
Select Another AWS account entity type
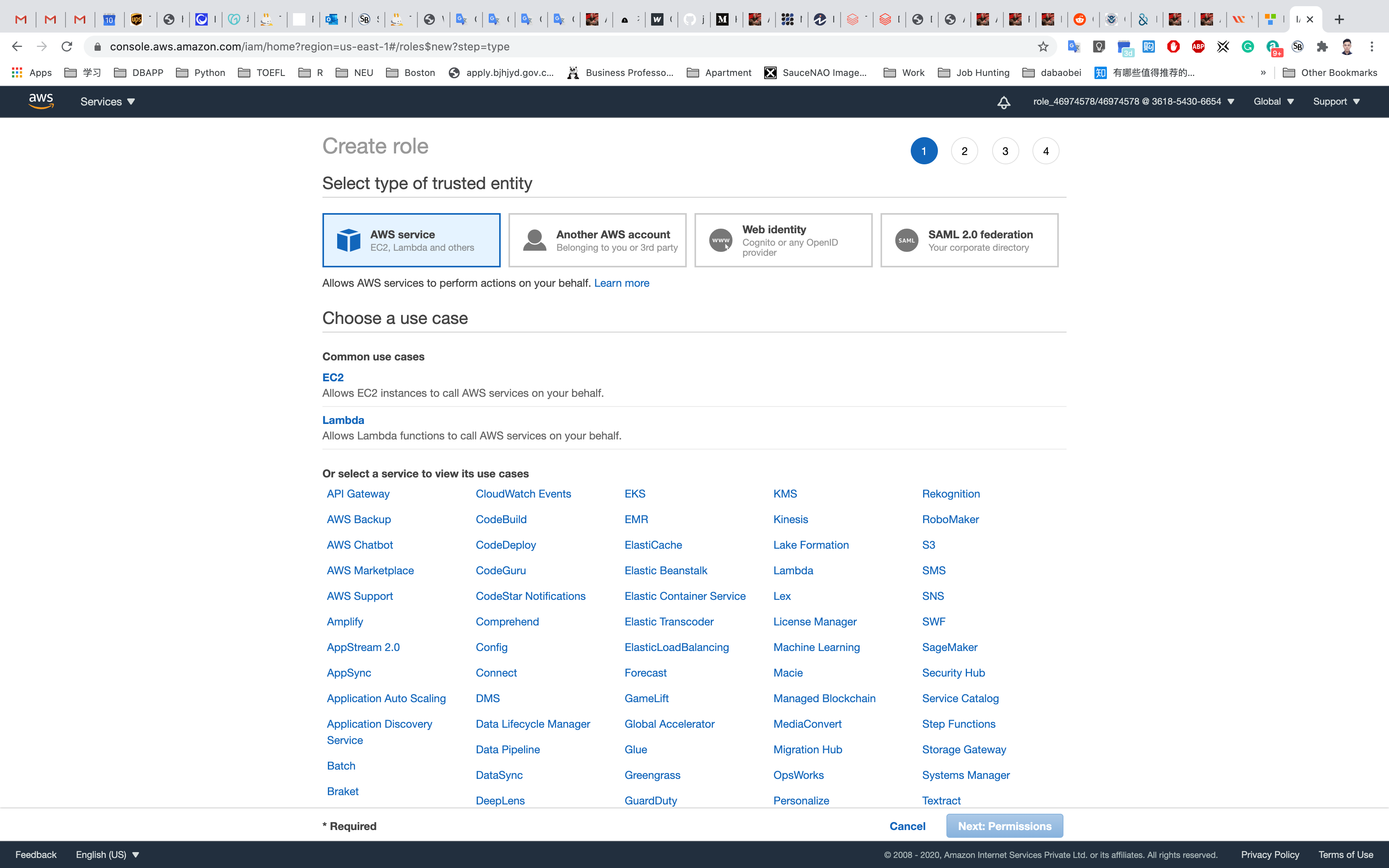[597, 240]
